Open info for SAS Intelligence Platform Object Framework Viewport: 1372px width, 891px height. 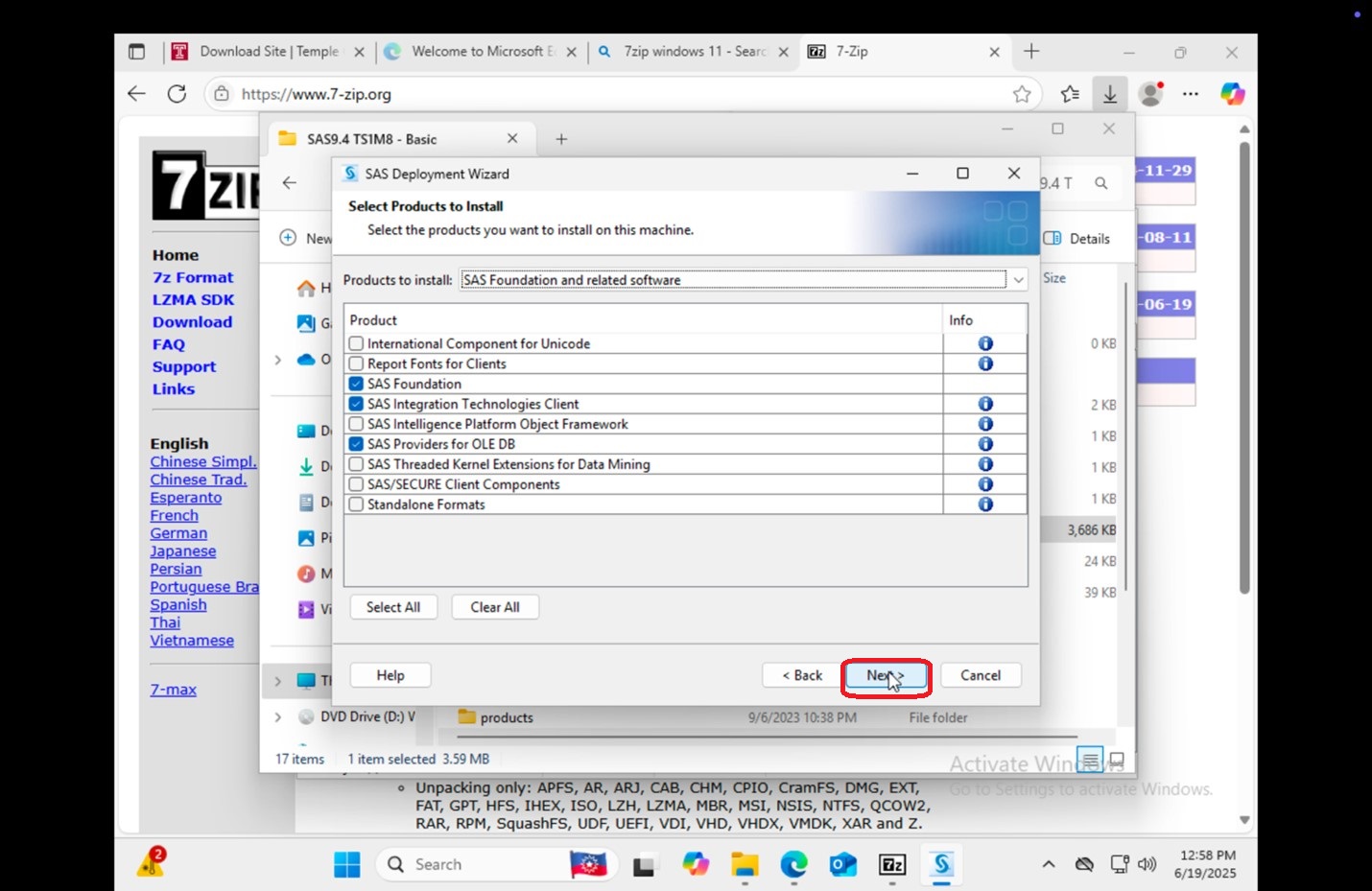(985, 424)
